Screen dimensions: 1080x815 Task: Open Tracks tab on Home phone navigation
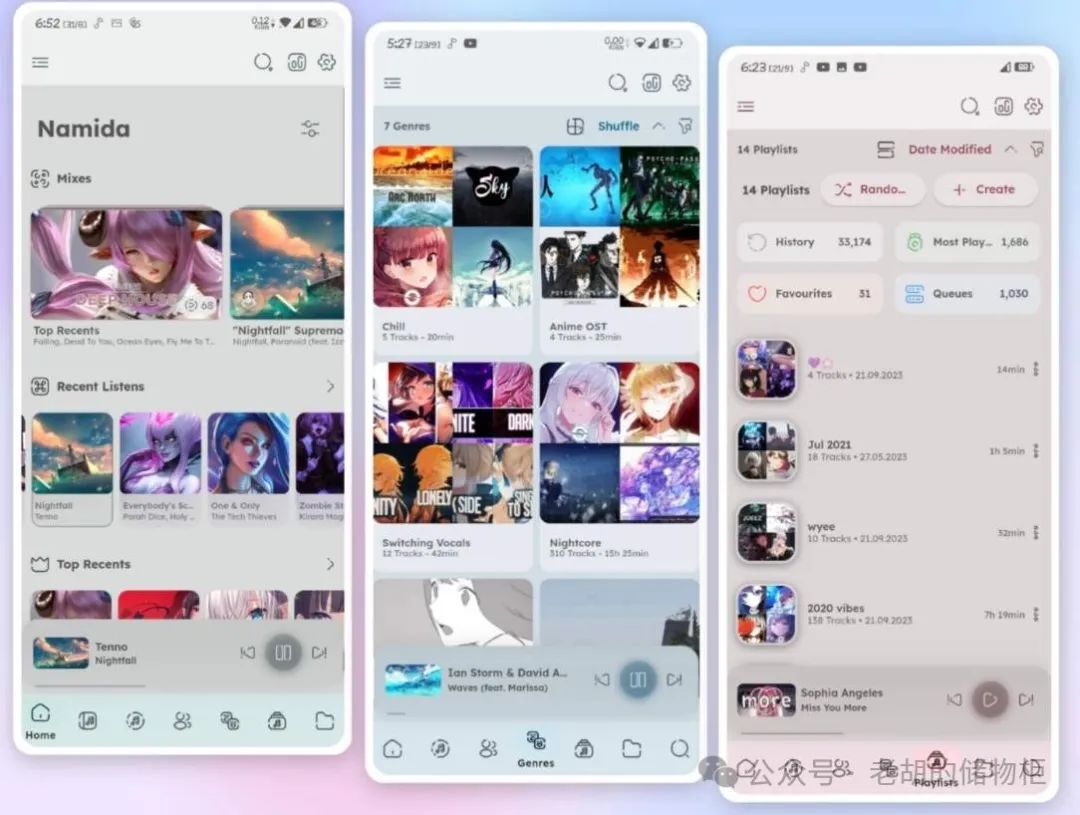[x=87, y=721]
